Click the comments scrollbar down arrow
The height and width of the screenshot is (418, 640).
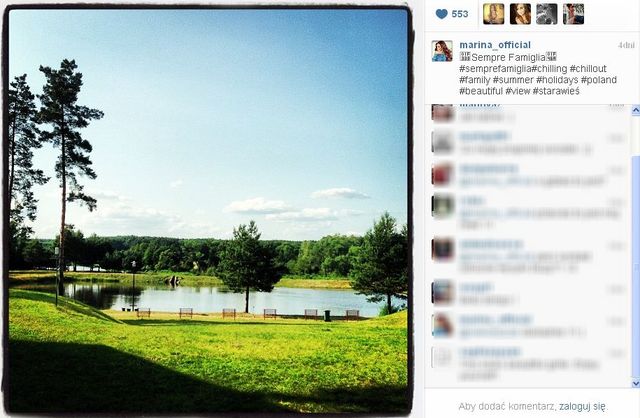636,384
